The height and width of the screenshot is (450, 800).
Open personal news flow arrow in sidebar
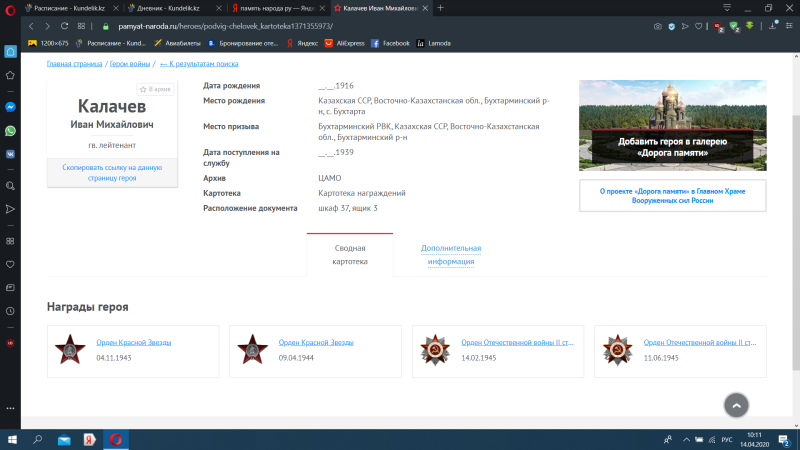(x=10, y=209)
